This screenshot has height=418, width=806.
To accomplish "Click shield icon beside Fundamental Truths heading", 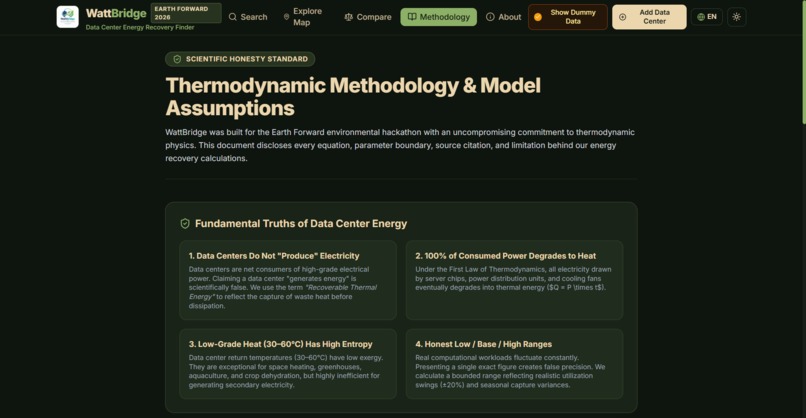I will pos(185,224).
